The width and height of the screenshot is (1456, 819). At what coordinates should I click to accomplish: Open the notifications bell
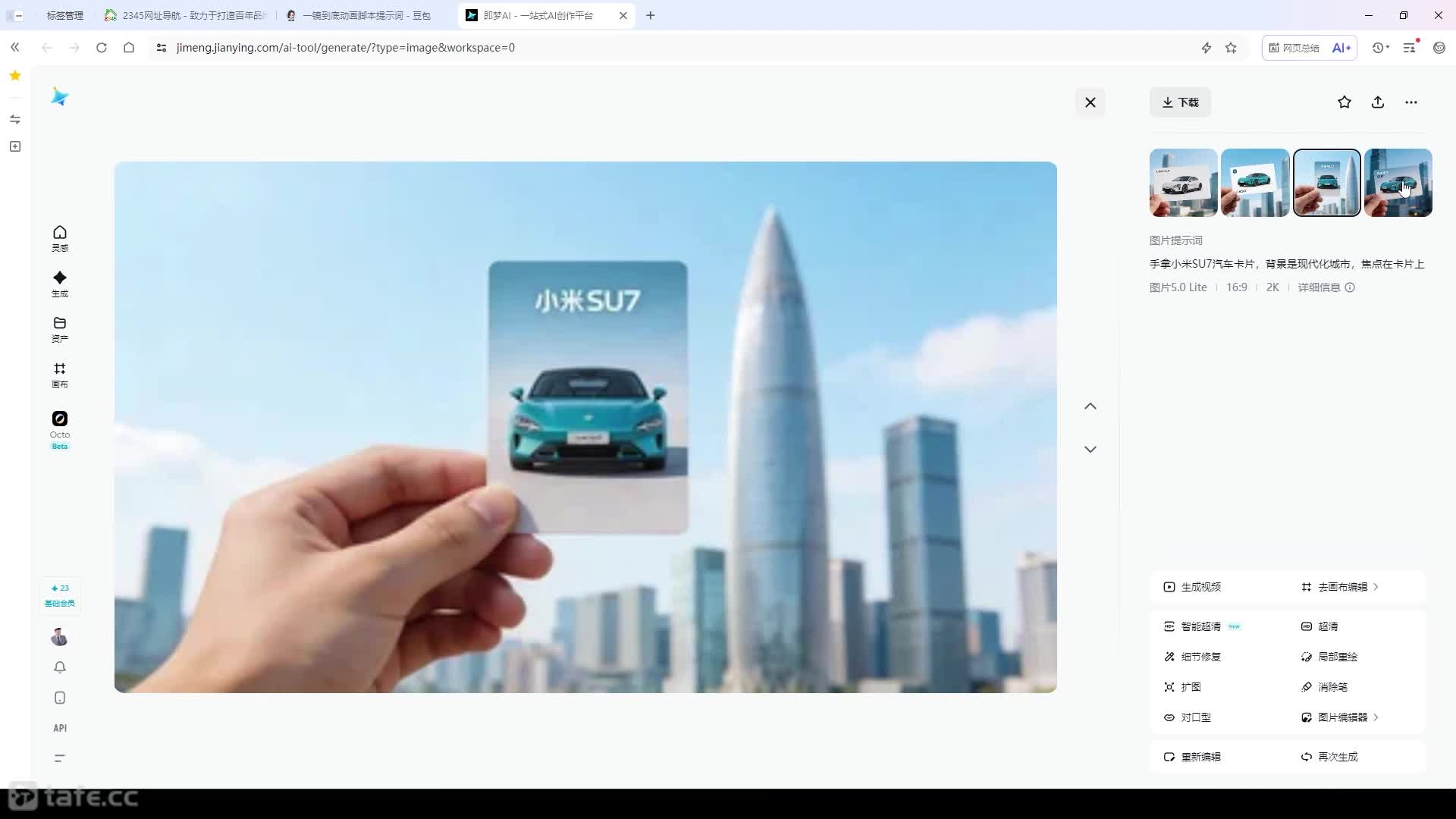(x=60, y=667)
